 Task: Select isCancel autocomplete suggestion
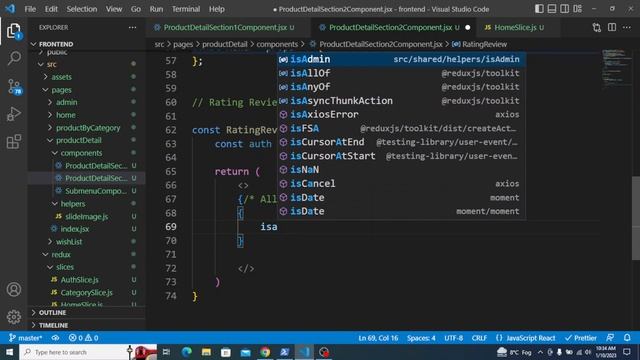[401, 184]
